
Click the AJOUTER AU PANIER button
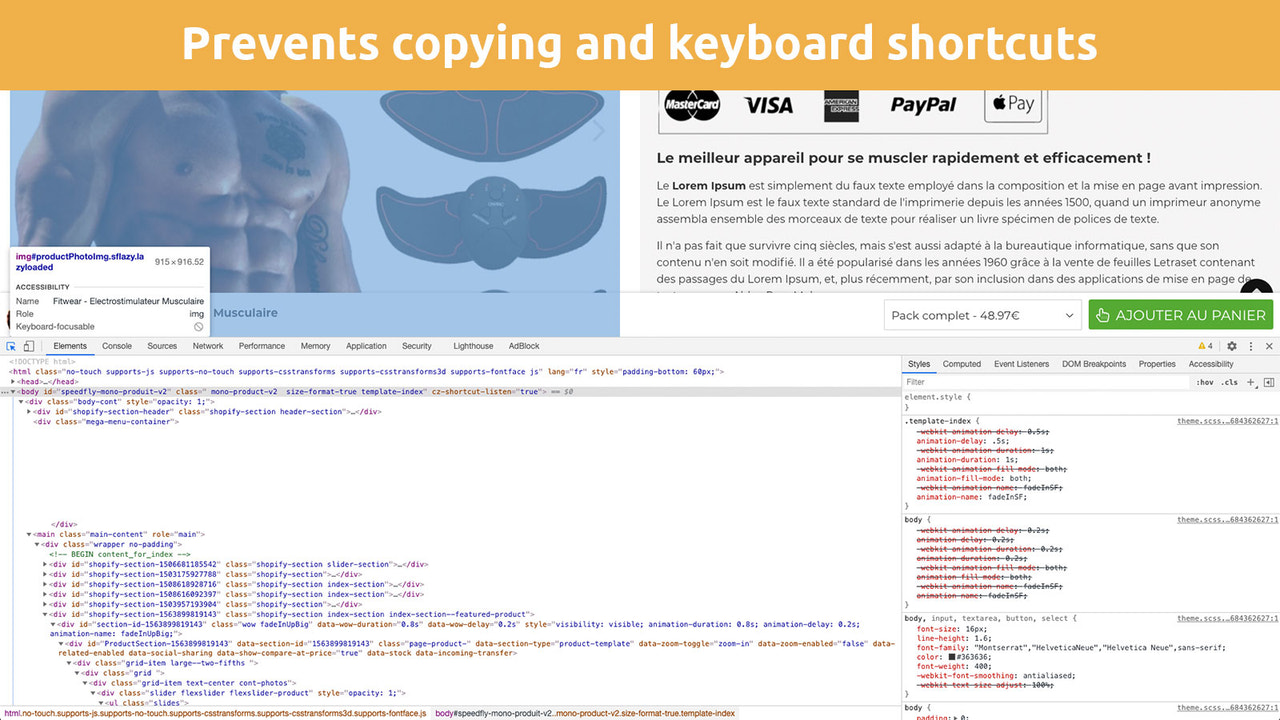[1180, 314]
